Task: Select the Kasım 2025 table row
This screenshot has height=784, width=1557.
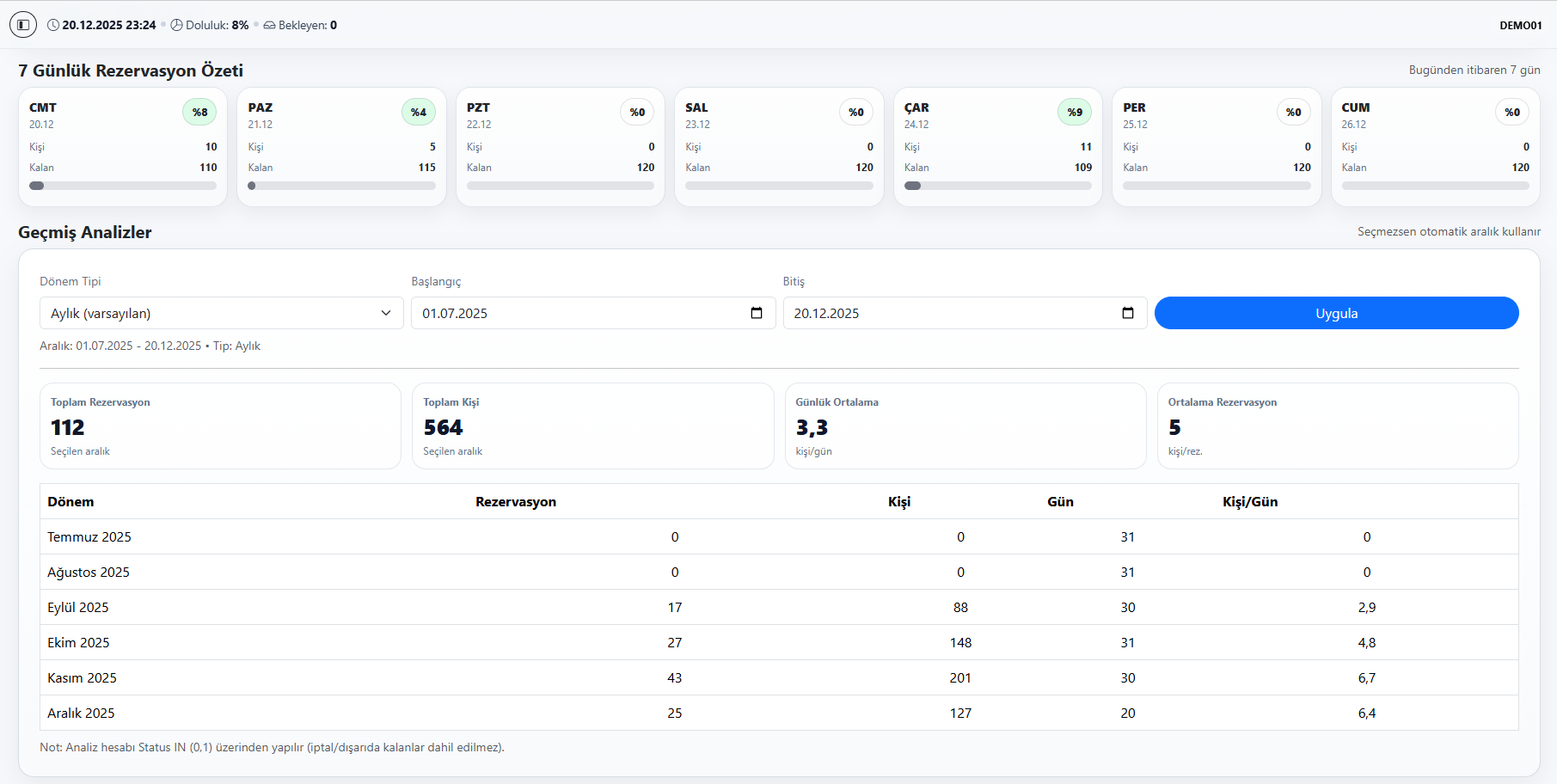Action: [778, 677]
